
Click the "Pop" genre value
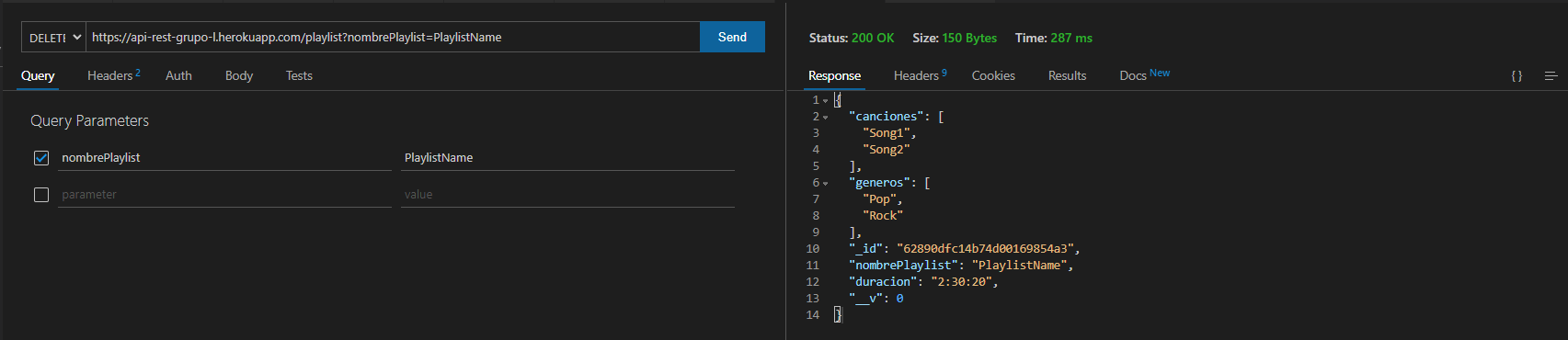pos(879,199)
